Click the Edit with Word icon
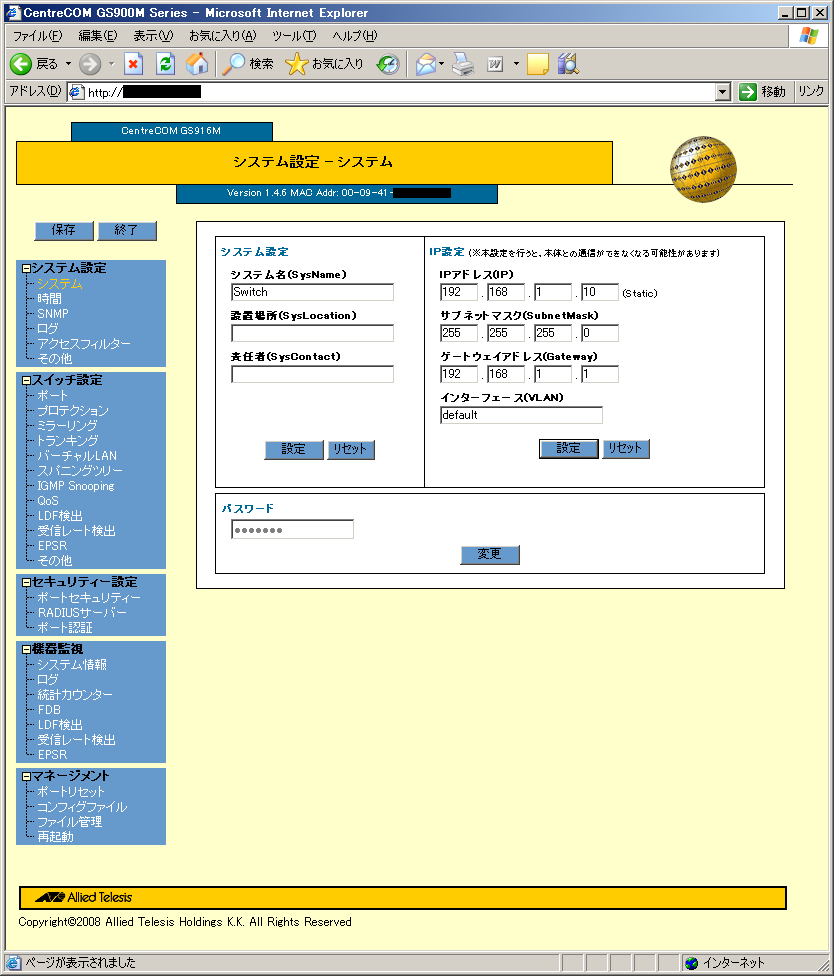The height and width of the screenshot is (976, 834). tap(495, 63)
